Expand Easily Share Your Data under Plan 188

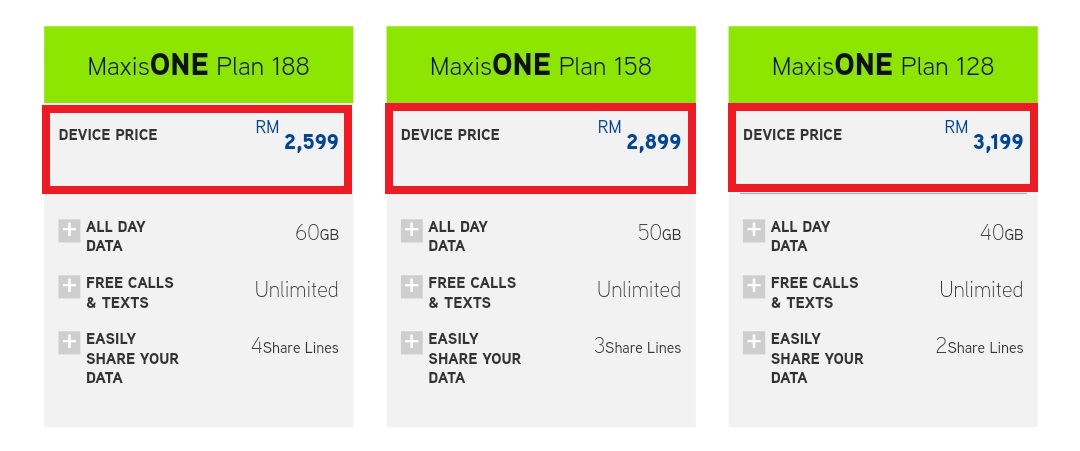pos(69,344)
